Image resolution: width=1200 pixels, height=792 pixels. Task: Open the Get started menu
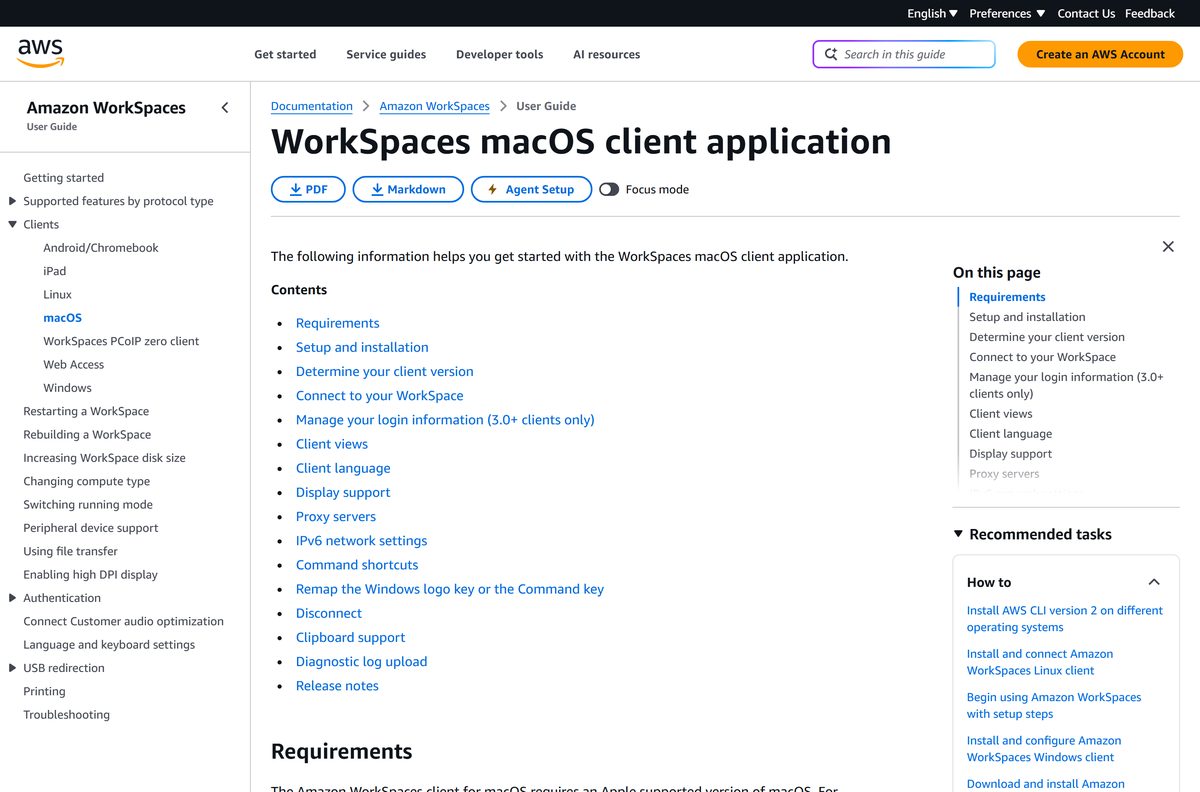click(285, 54)
